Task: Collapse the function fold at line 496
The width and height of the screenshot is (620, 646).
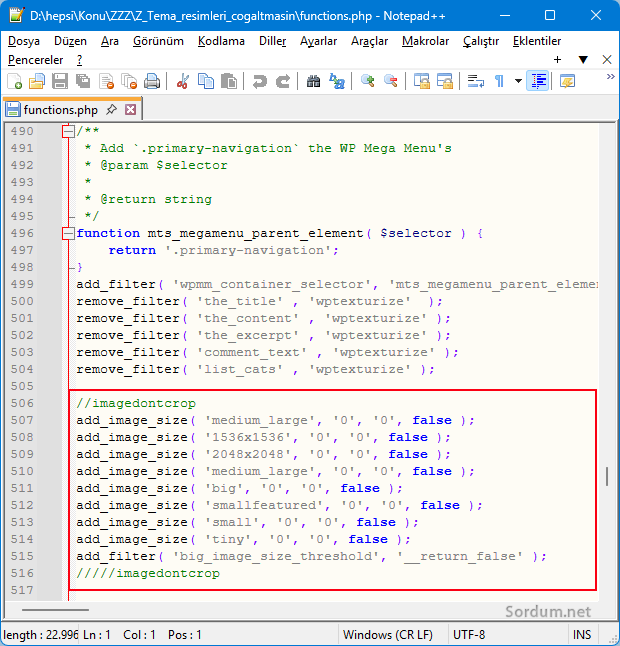Action: click(68, 234)
